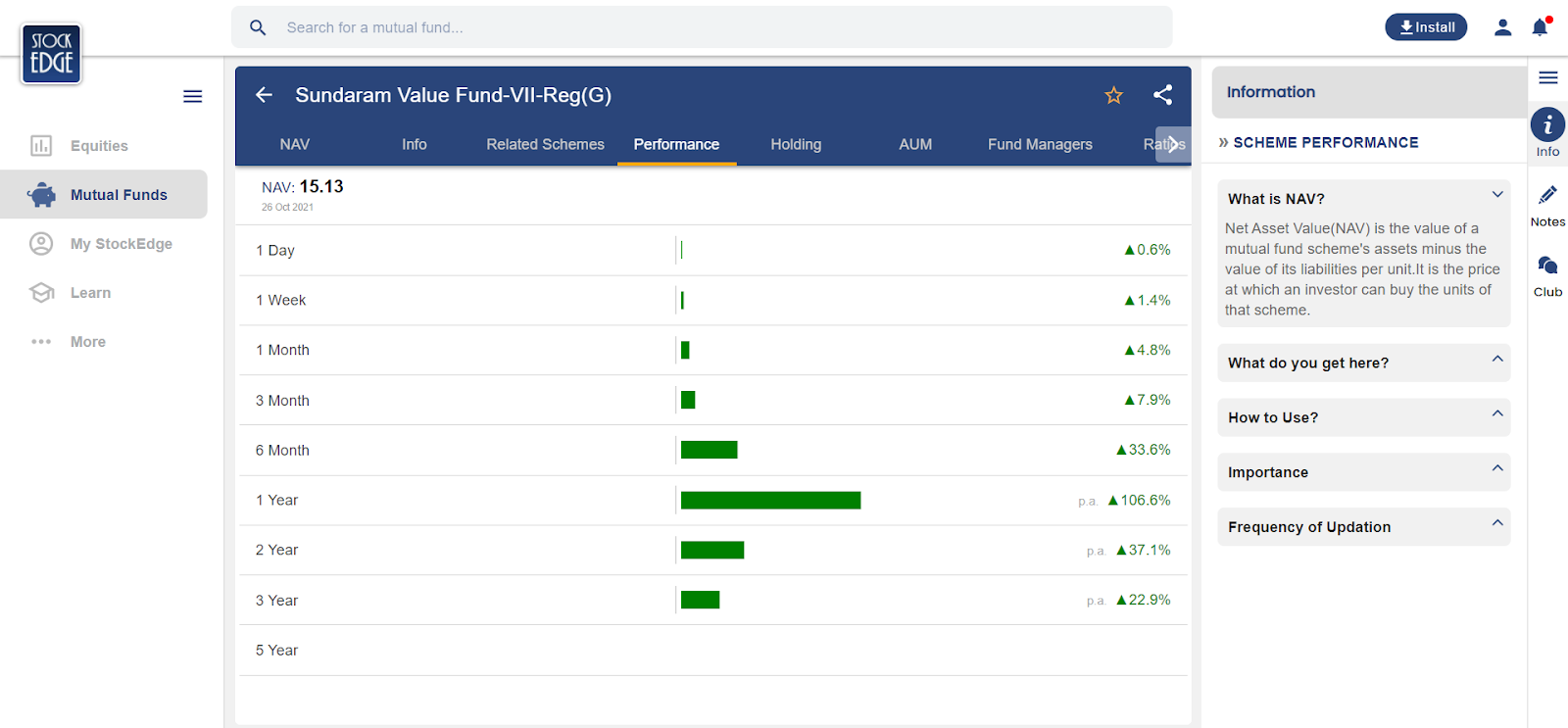
Task: Click the 106.6% return value
Action: coord(1146,501)
